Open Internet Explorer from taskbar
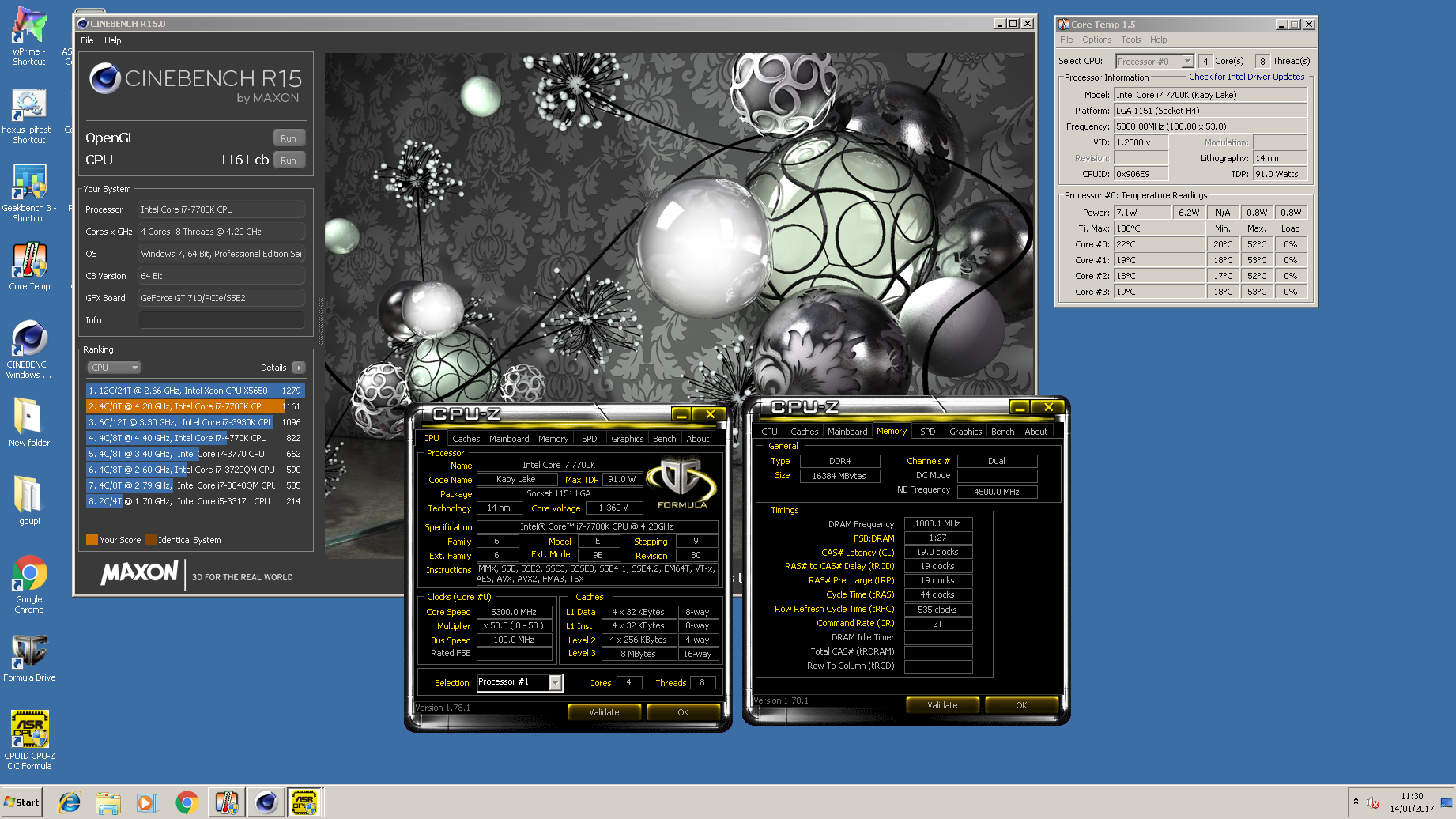Image resolution: width=1456 pixels, height=819 pixels. [x=70, y=802]
